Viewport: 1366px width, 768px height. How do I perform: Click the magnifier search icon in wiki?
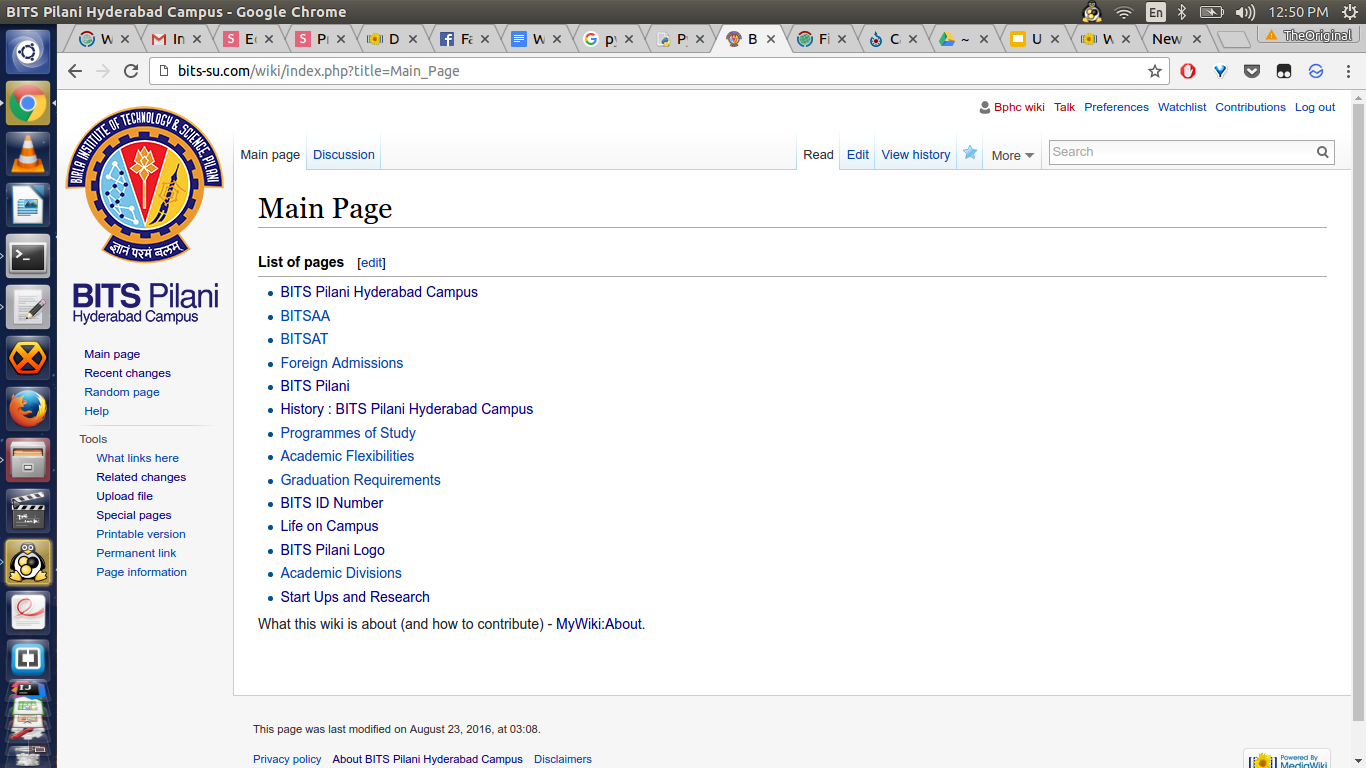1323,152
